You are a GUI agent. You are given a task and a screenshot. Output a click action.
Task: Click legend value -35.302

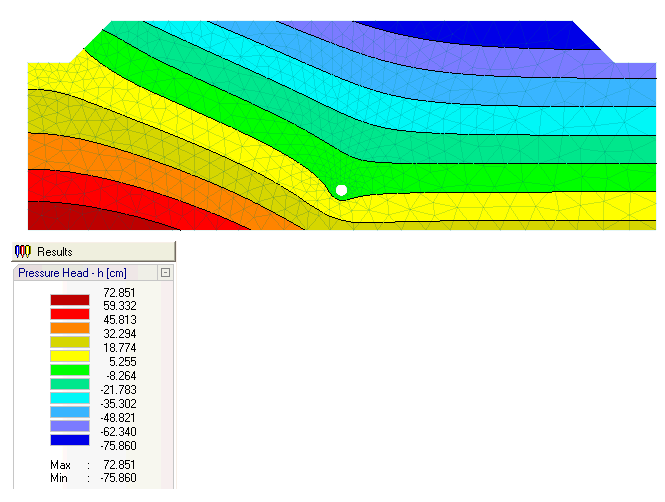118,404
